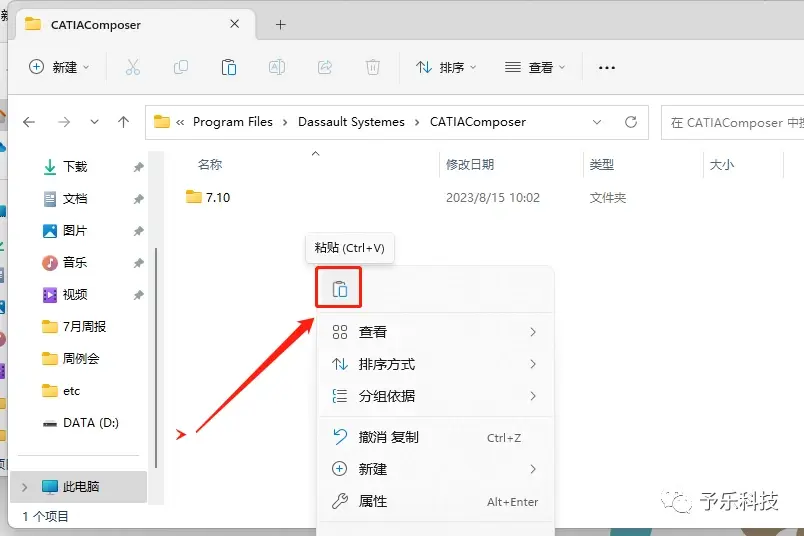Go forward with the right arrow
The image size is (804, 536).
pyautogui.click(x=64, y=122)
